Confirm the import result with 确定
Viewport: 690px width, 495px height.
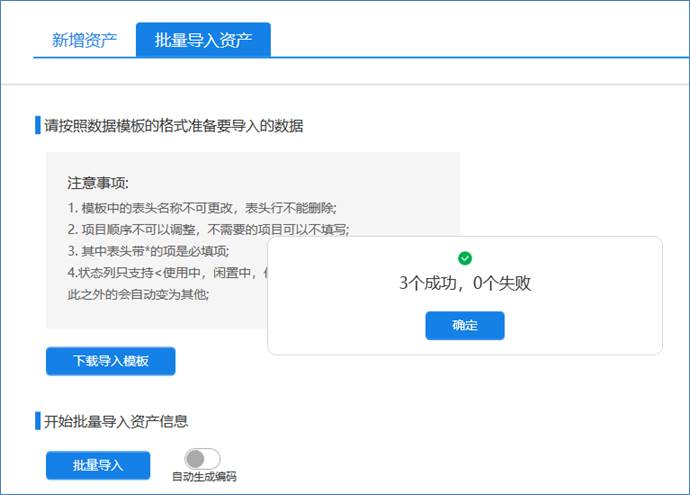click(464, 326)
